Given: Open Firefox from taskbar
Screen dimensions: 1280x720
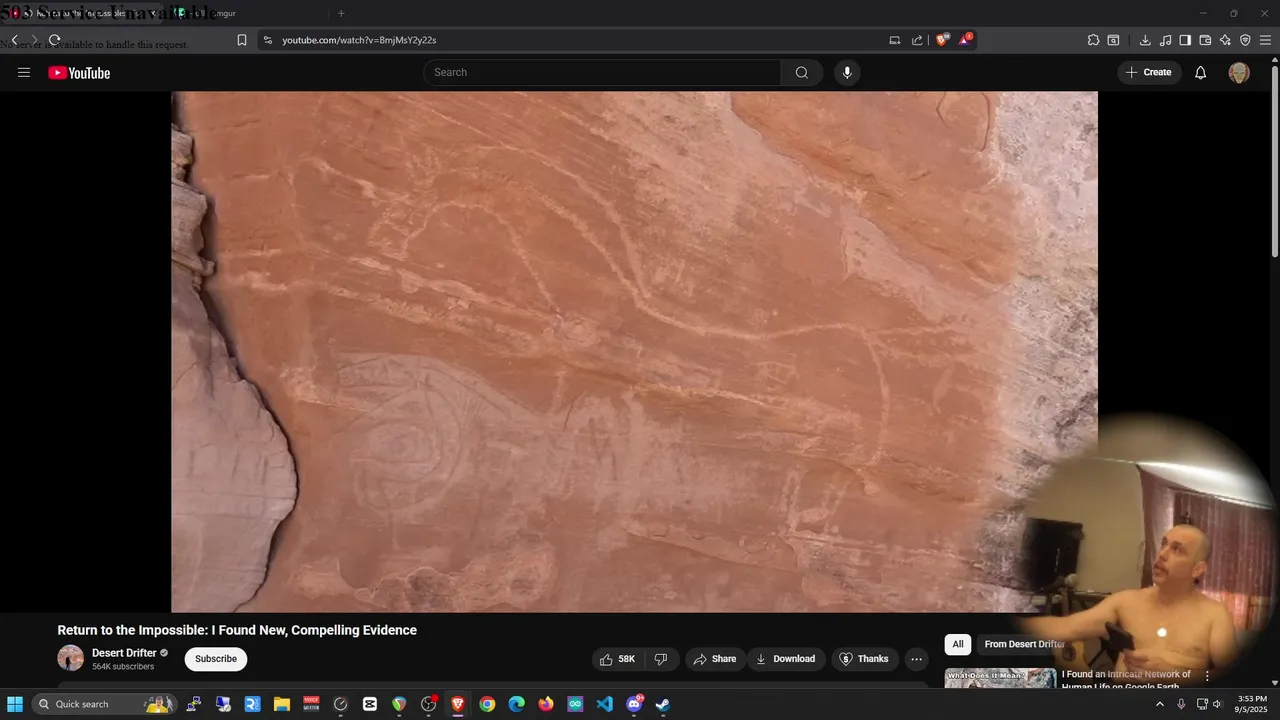Looking at the screenshot, I should coord(546,704).
